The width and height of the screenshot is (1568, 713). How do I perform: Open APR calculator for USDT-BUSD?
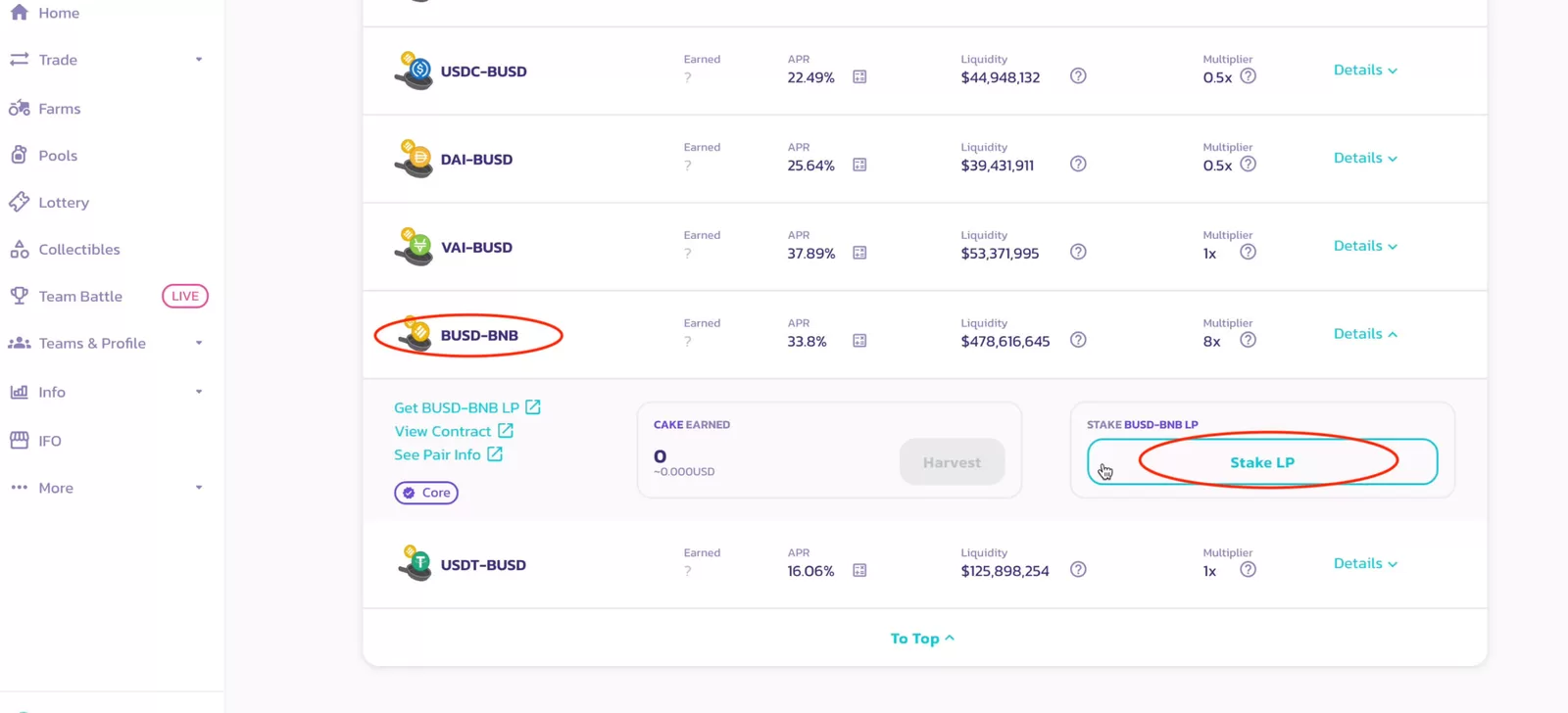[859, 570]
